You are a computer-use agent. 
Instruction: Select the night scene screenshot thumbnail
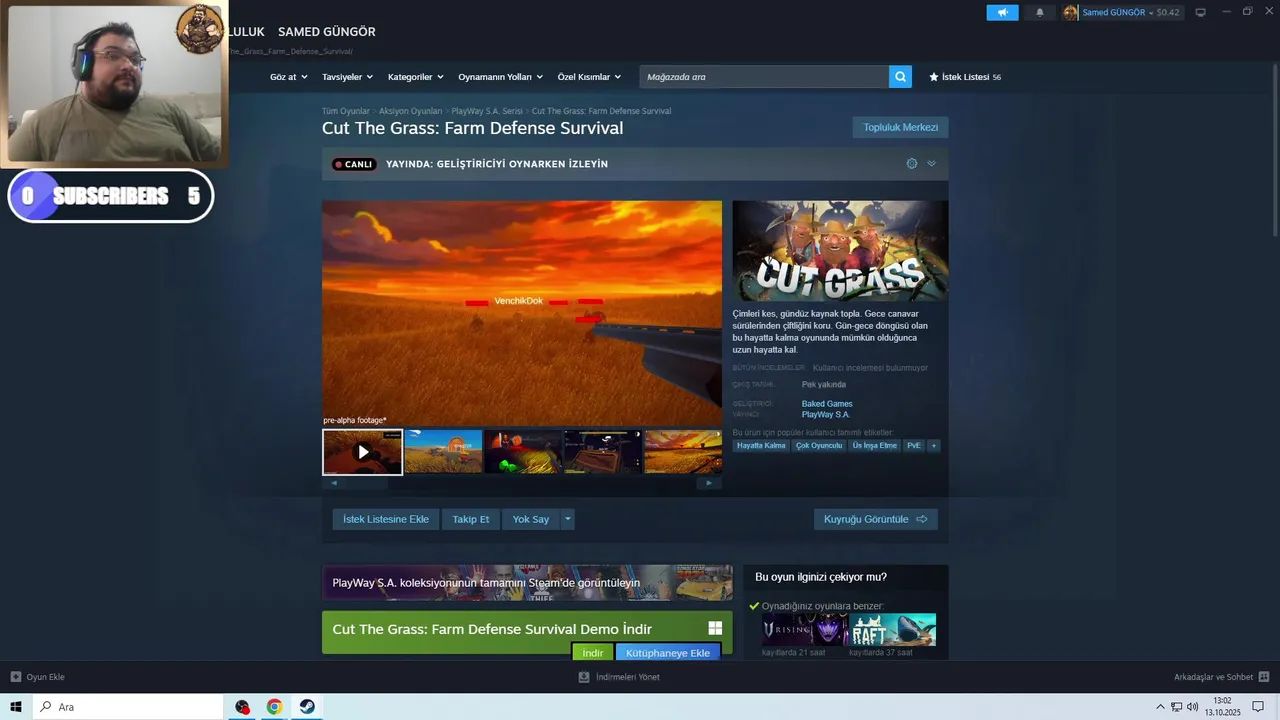click(523, 452)
